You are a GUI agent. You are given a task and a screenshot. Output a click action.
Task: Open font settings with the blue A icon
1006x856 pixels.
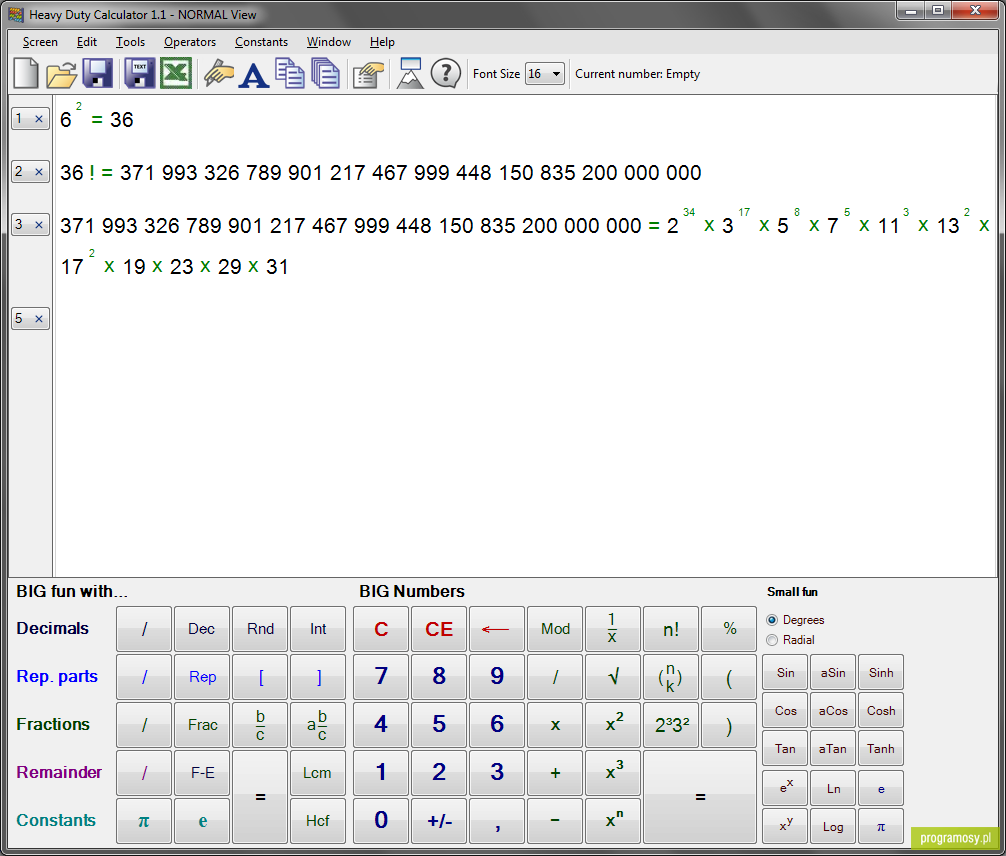tap(254, 74)
